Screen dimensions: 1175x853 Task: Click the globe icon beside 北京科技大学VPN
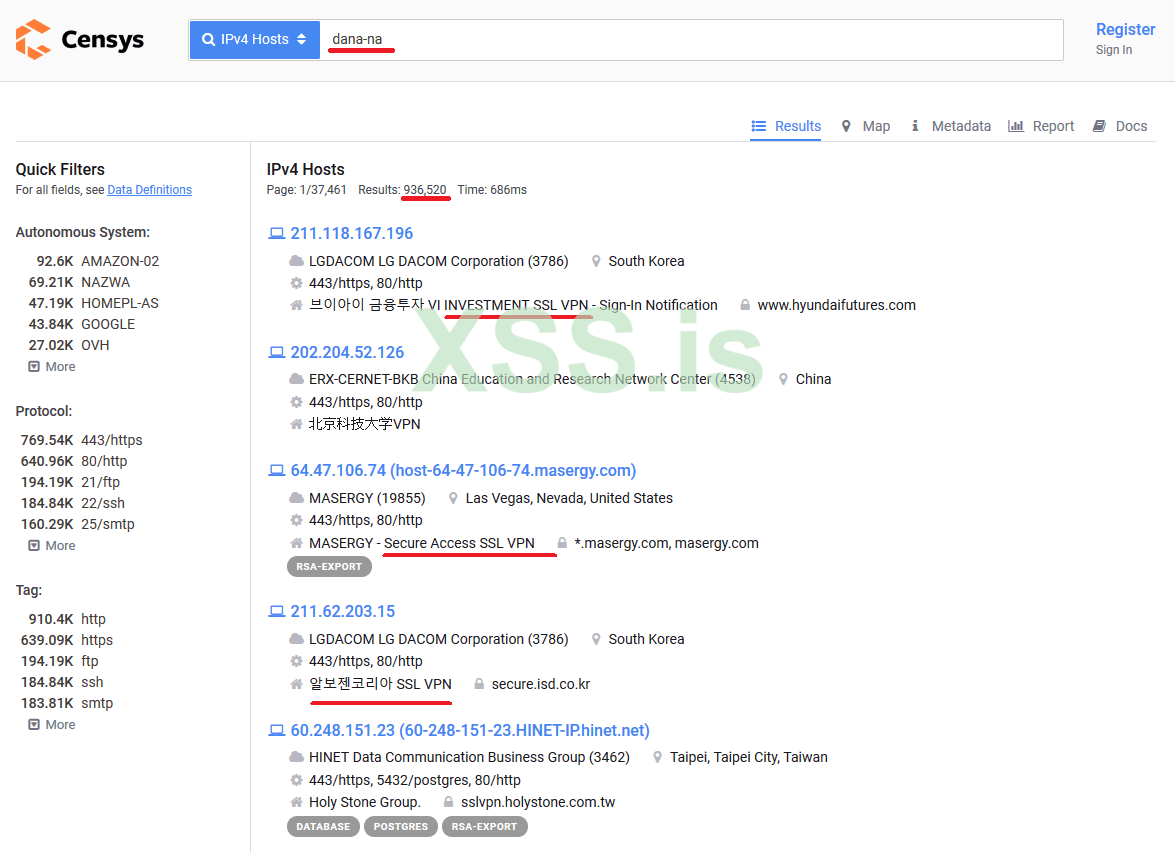click(x=296, y=424)
